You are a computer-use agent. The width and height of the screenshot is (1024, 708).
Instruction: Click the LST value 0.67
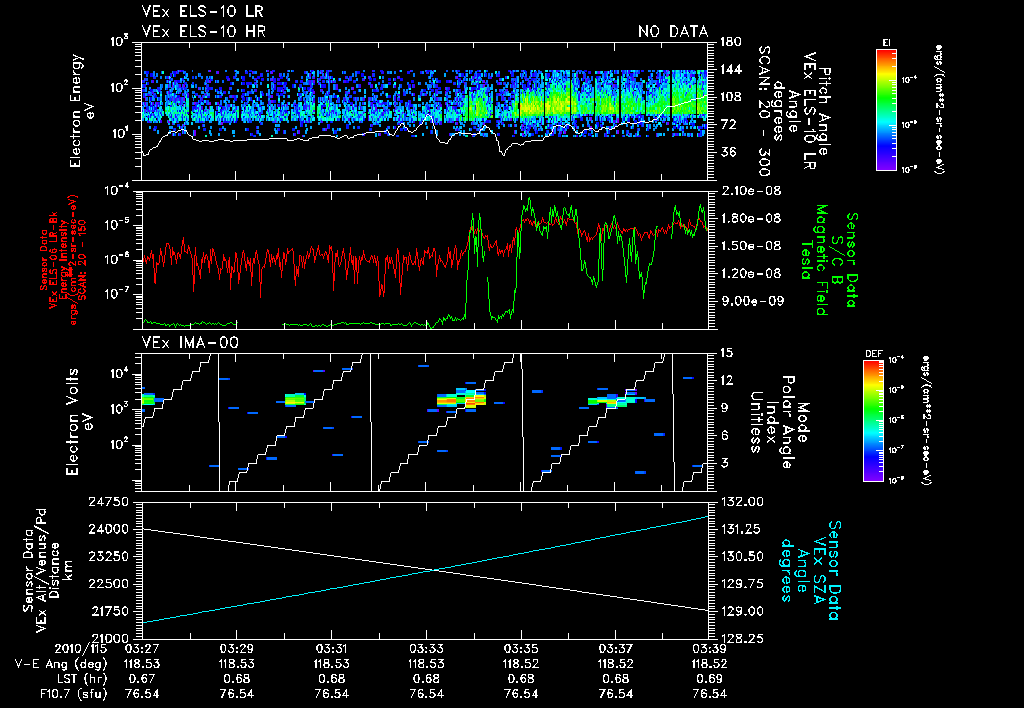142,679
